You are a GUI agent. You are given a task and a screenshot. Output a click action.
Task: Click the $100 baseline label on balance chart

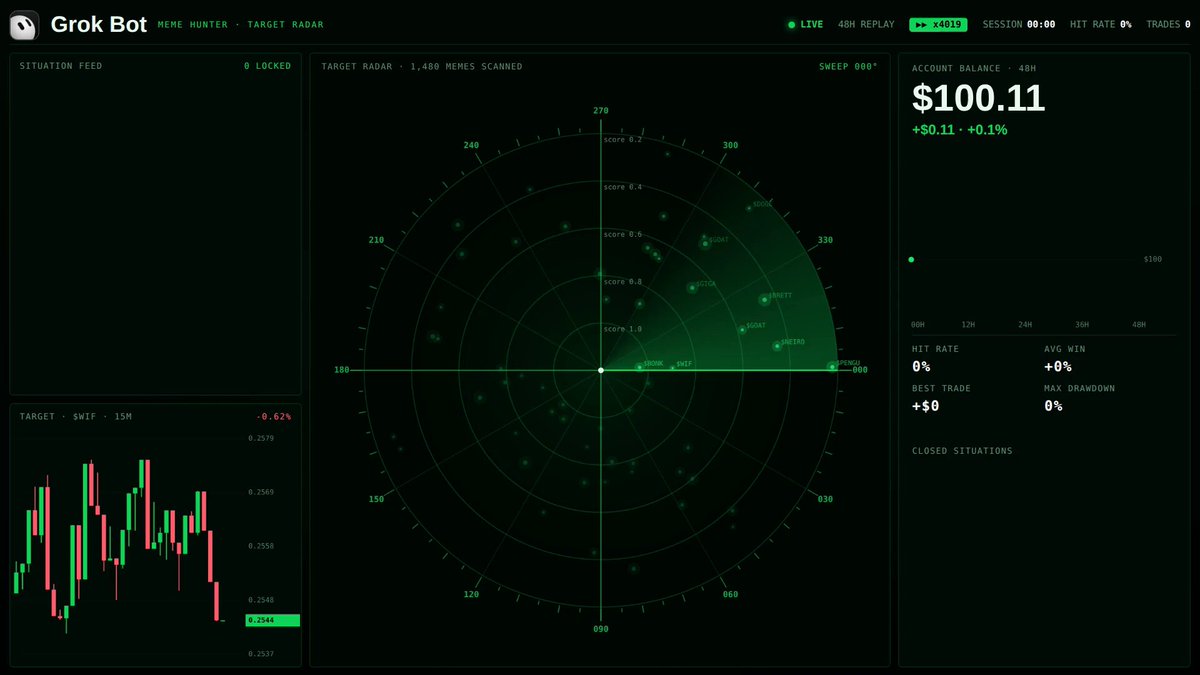tap(1153, 259)
